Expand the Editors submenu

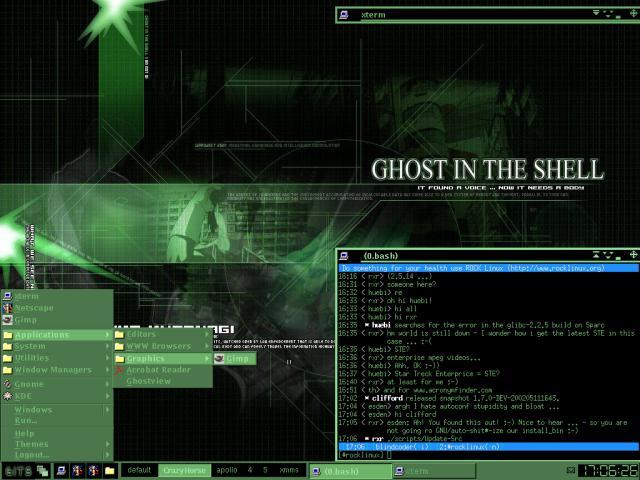pos(163,334)
